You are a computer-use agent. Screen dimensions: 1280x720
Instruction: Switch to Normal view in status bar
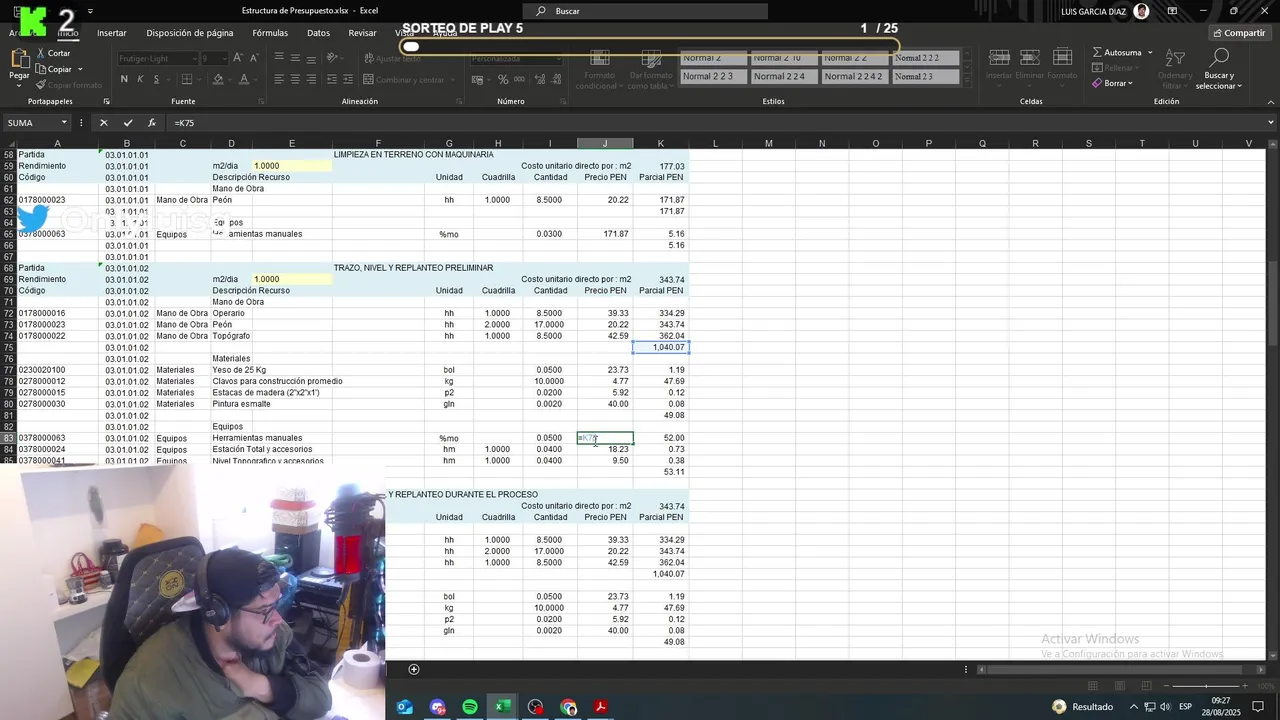point(1092,686)
